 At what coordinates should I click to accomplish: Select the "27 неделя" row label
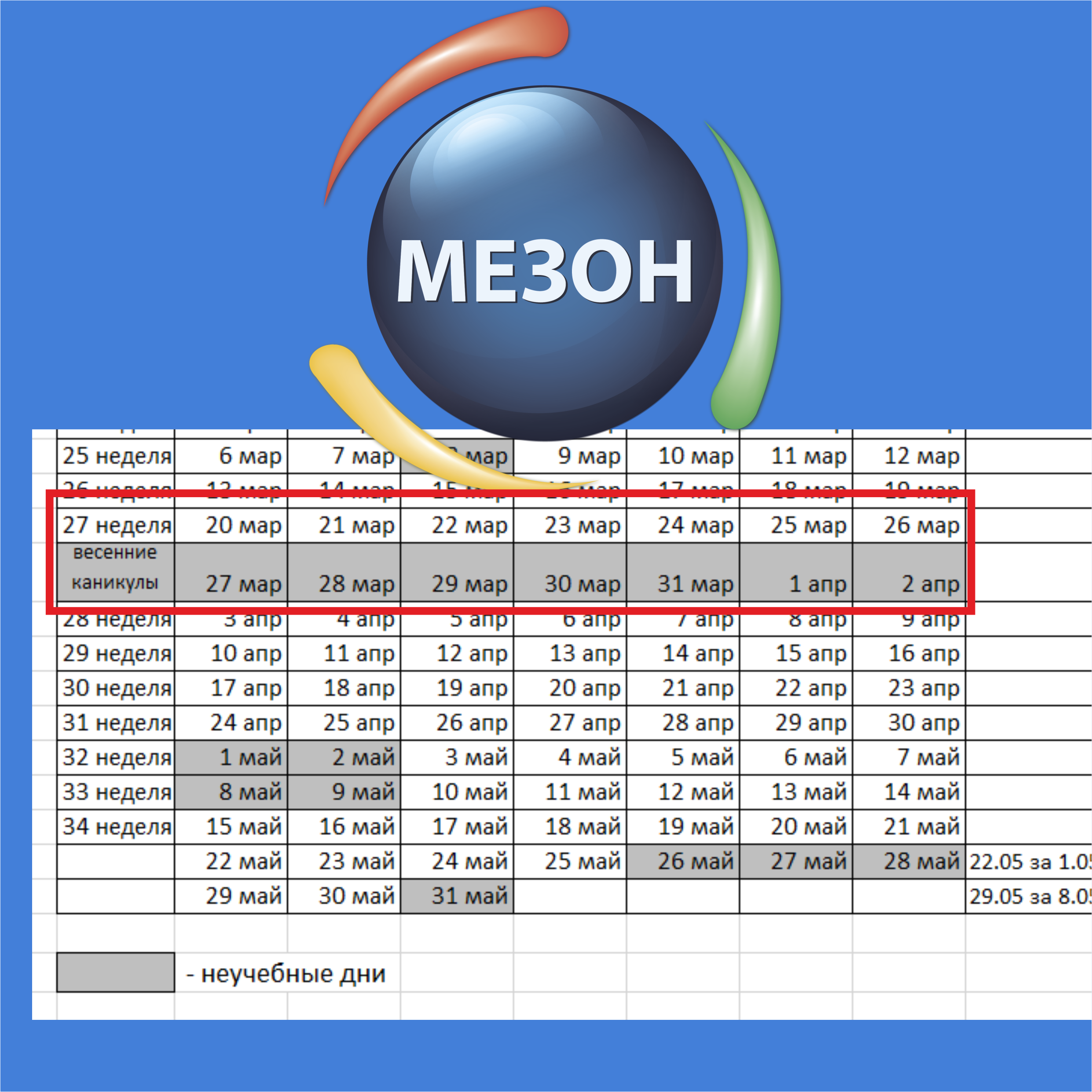coord(116,526)
